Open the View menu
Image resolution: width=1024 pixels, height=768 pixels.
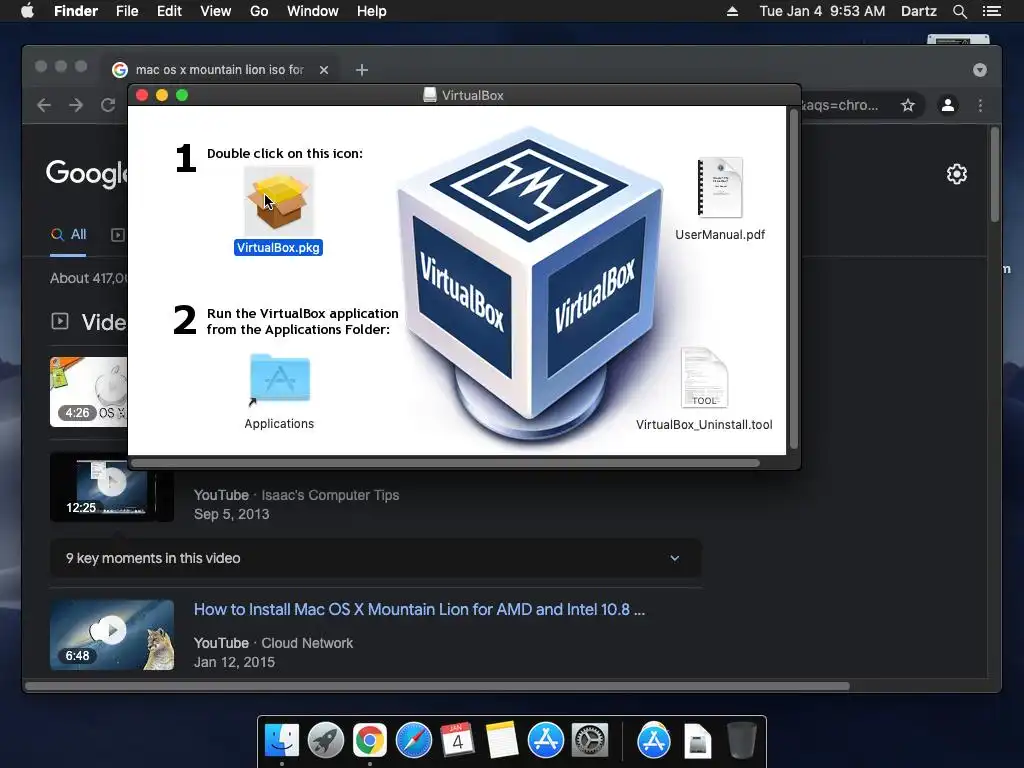point(216,11)
